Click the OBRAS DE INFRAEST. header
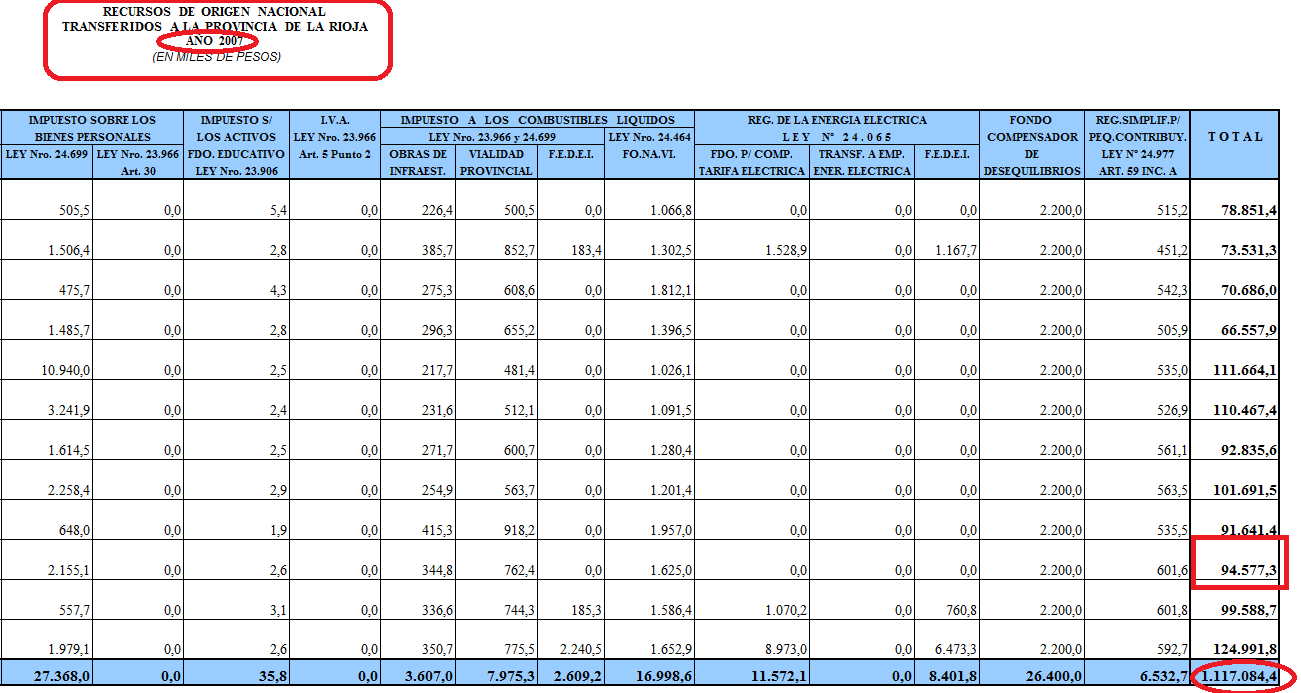 [418, 162]
